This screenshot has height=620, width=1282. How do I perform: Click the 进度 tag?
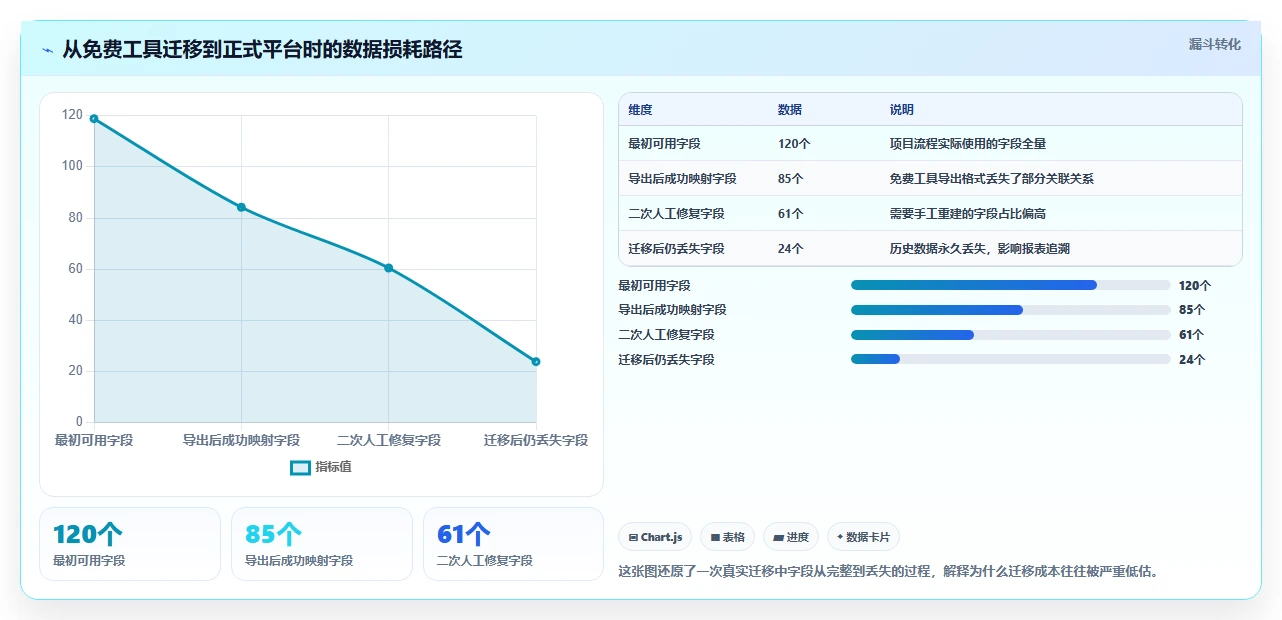pyautogui.click(x=791, y=537)
